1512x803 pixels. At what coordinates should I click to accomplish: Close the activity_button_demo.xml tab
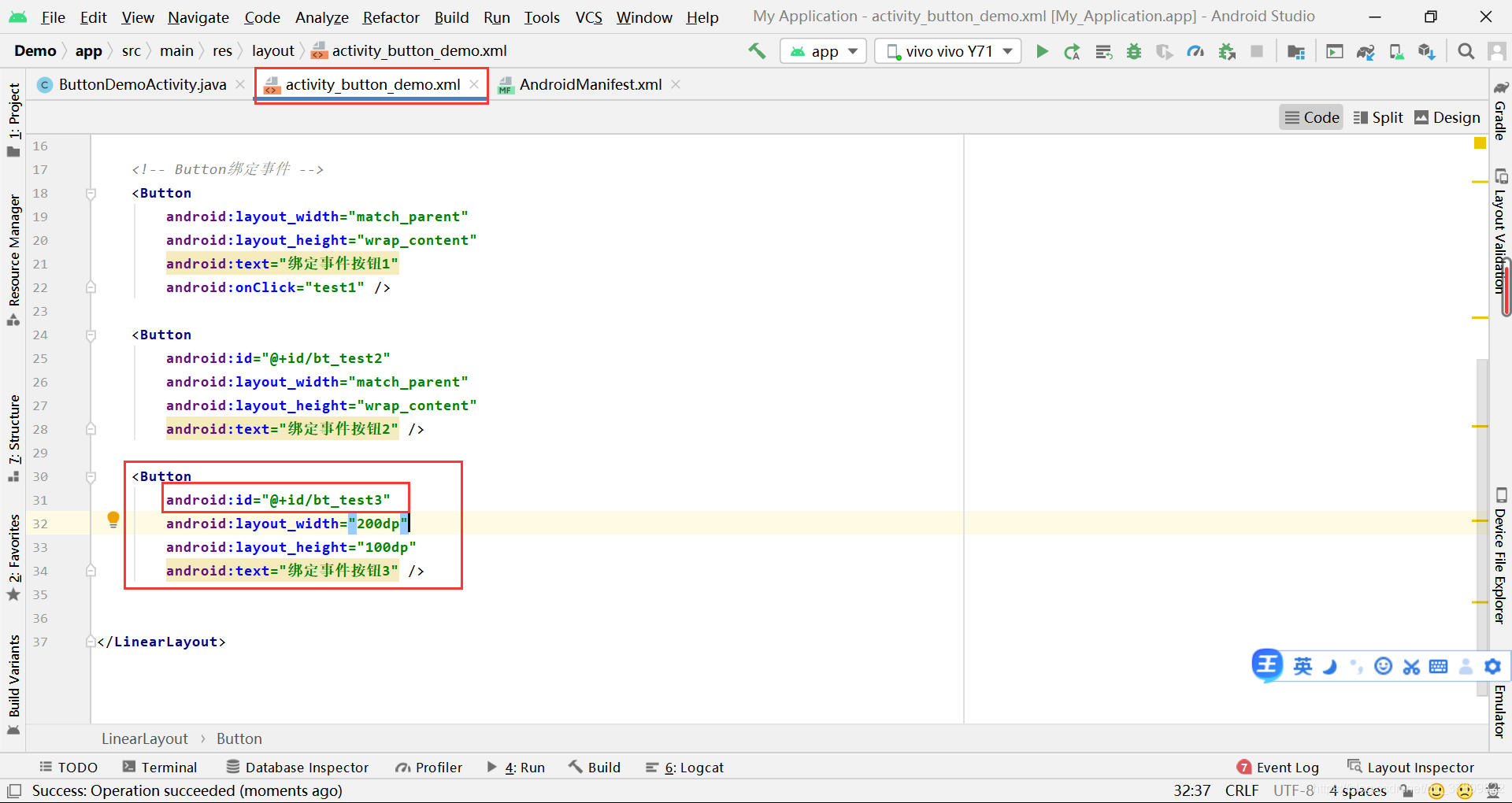[x=474, y=84]
